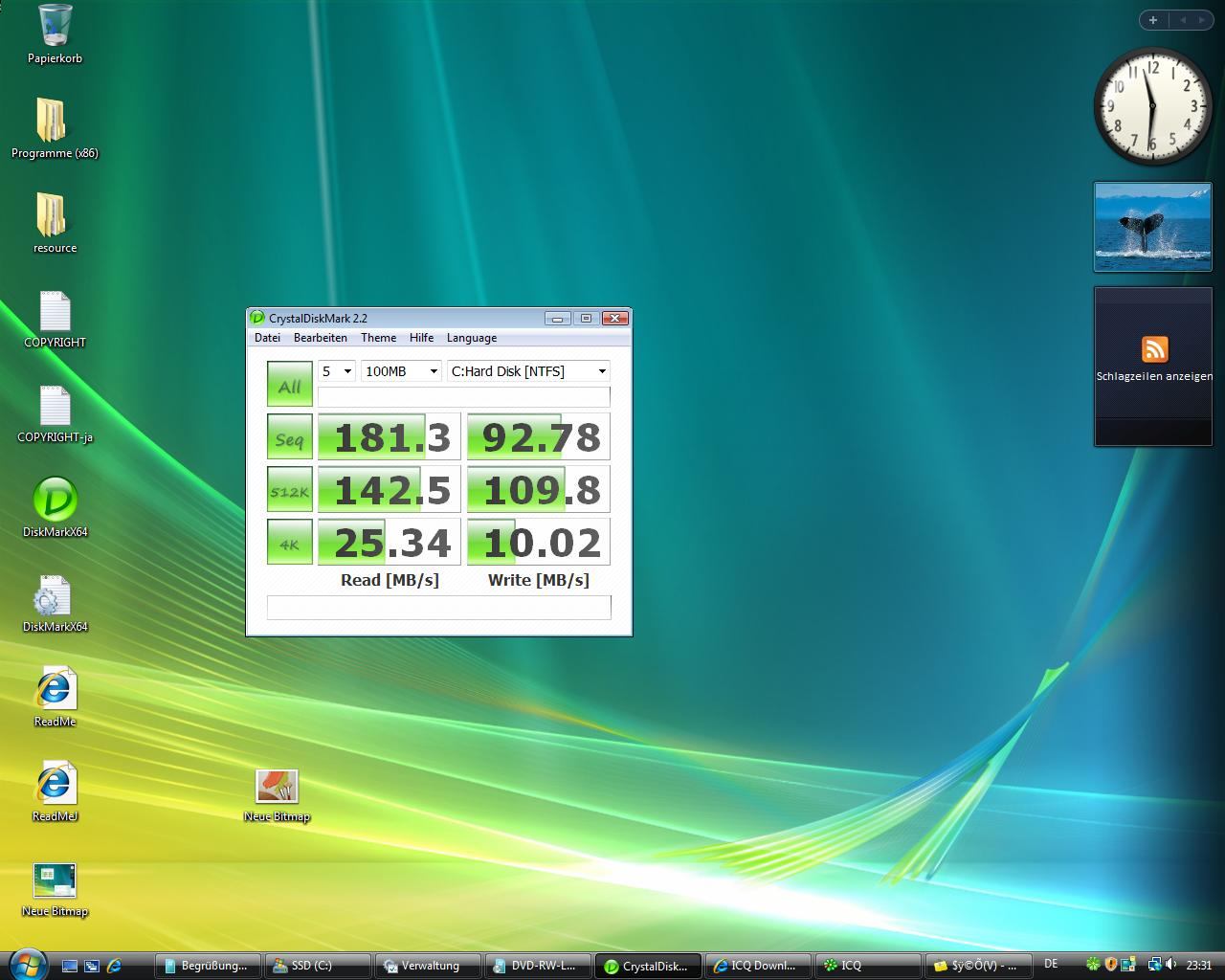The width and height of the screenshot is (1225, 980).
Task: Click the Seq write result 92.78
Action: coord(539,437)
